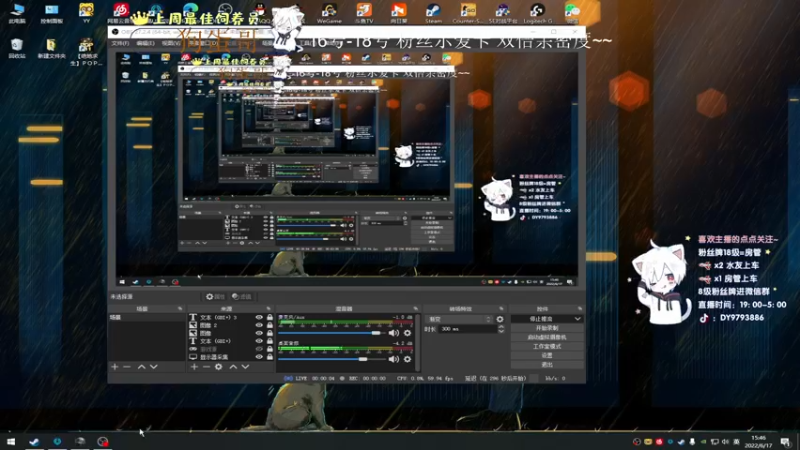Decrease transition duration with down stepper
This screenshot has width=800, height=450.
coord(501,332)
